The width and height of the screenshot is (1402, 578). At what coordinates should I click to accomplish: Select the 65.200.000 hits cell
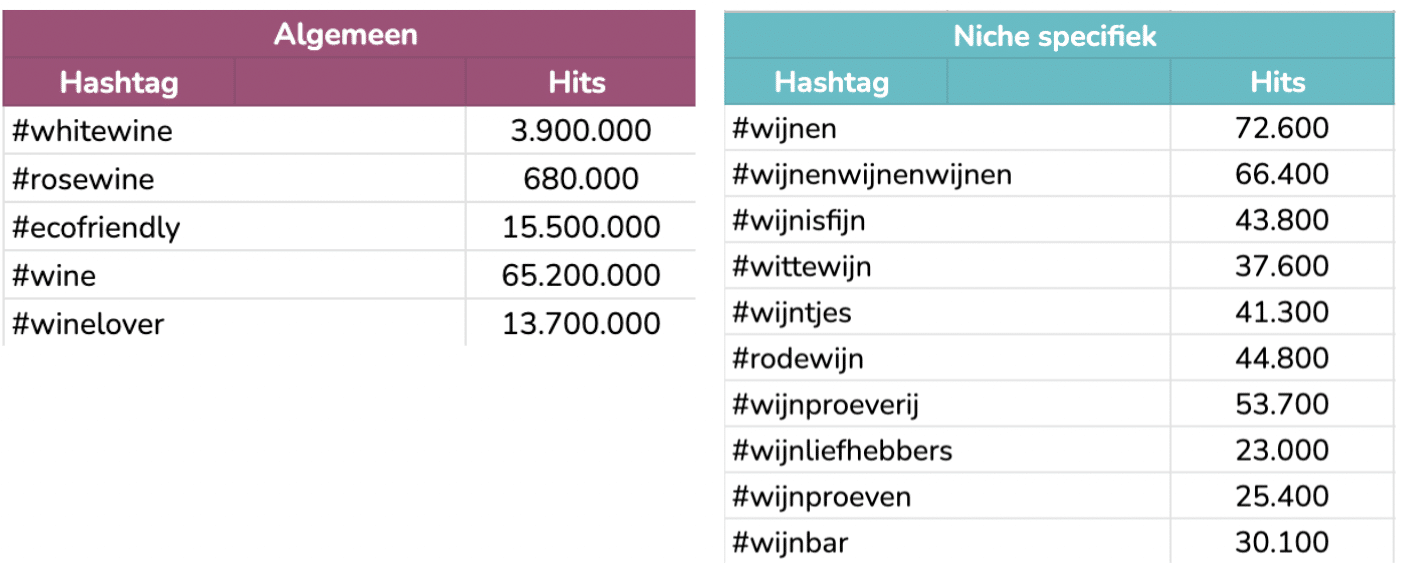click(x=580, y=275)
